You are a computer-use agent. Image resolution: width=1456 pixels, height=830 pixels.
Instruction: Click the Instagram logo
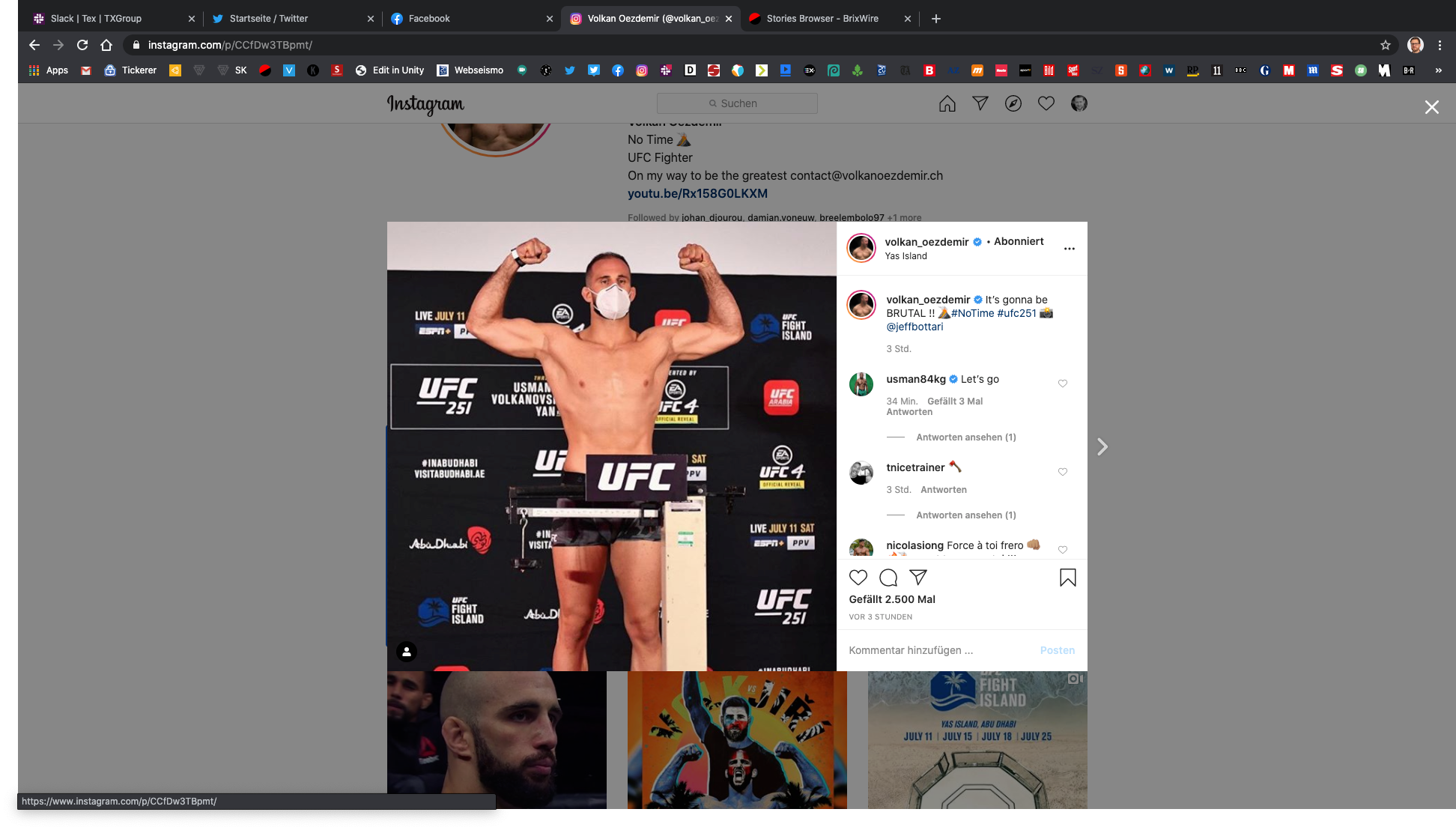(425, 104)
